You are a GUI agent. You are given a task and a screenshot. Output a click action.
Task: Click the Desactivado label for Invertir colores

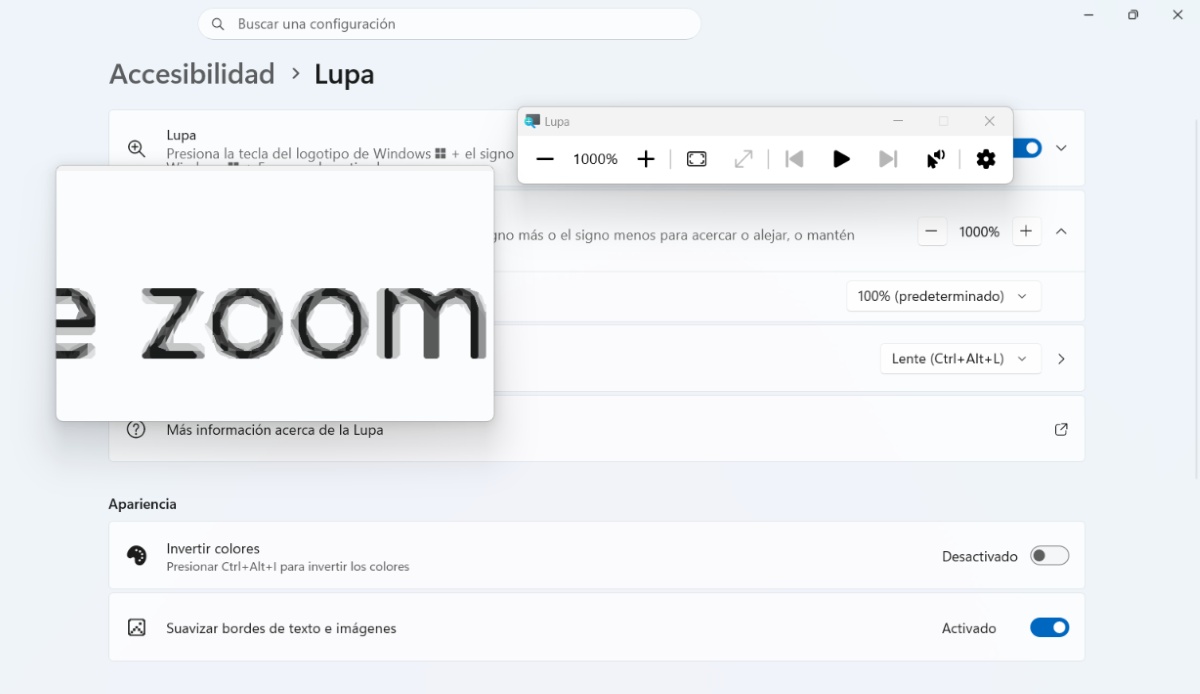(979, 556)
